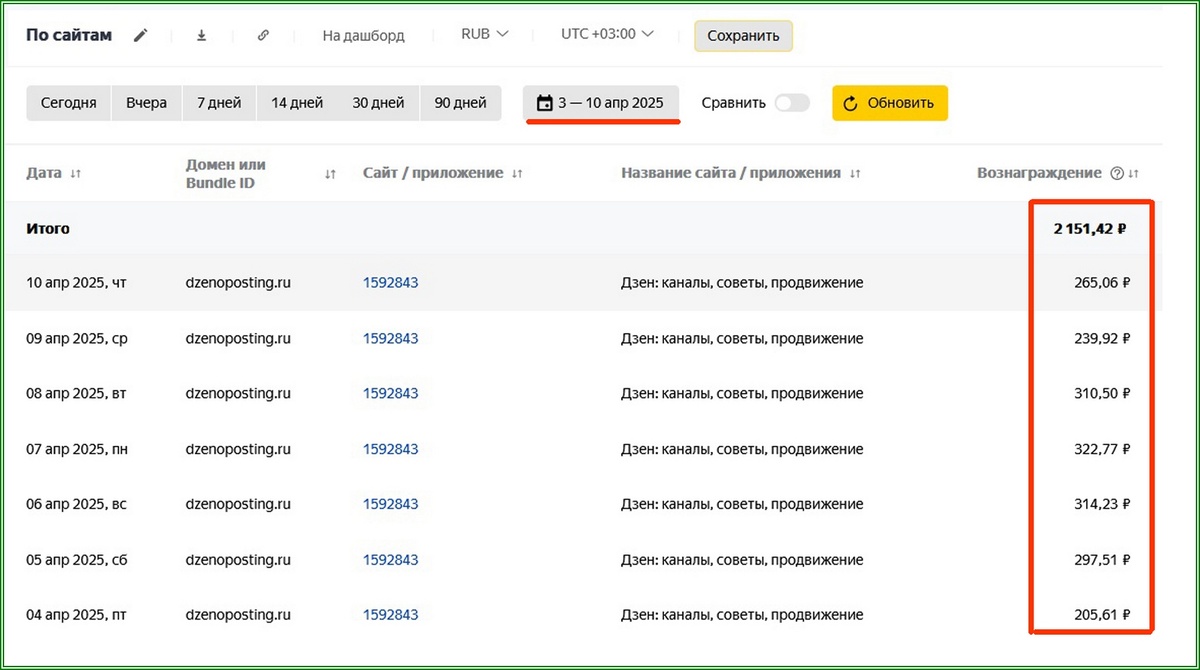1200x670 pixels.
Task: Click the date cell 08 апр 2025, вт
Action: 77,393
